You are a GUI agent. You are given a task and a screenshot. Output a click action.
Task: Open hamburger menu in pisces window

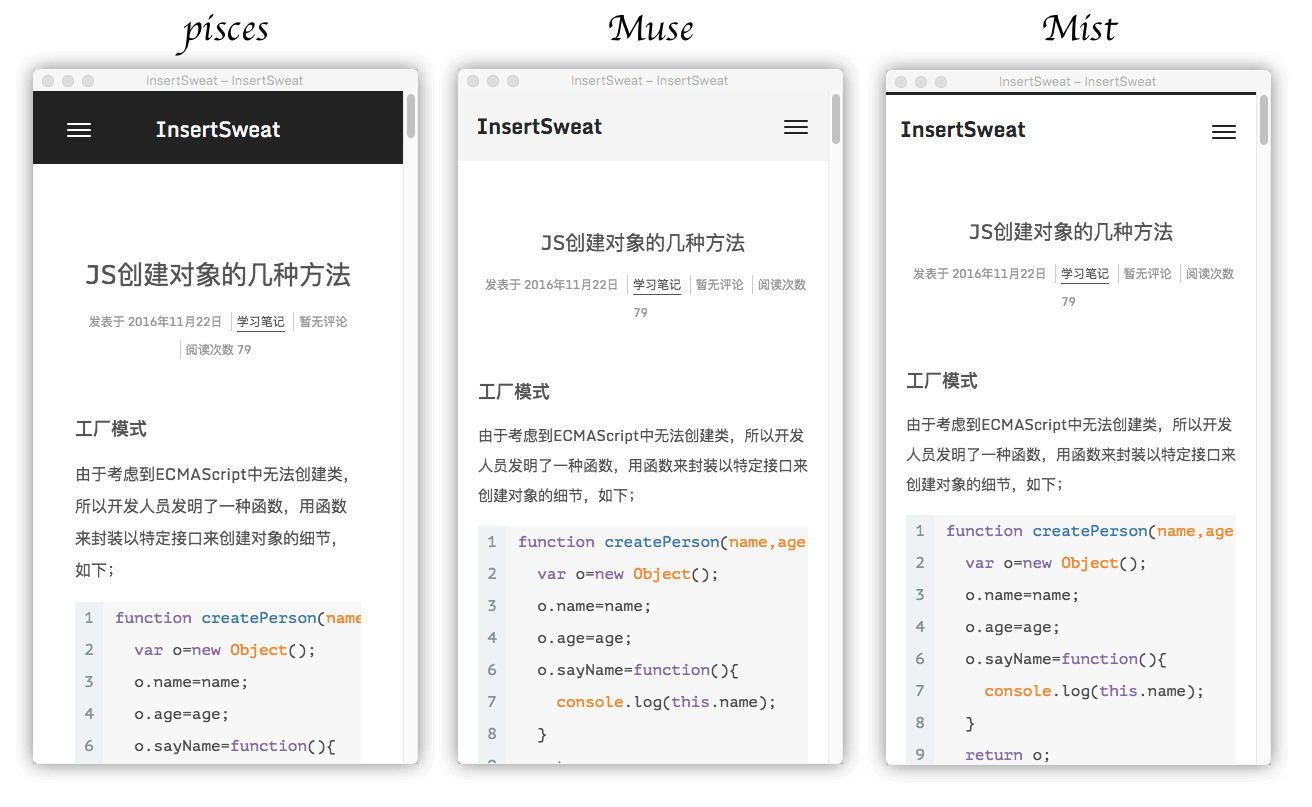pos(79,130)
